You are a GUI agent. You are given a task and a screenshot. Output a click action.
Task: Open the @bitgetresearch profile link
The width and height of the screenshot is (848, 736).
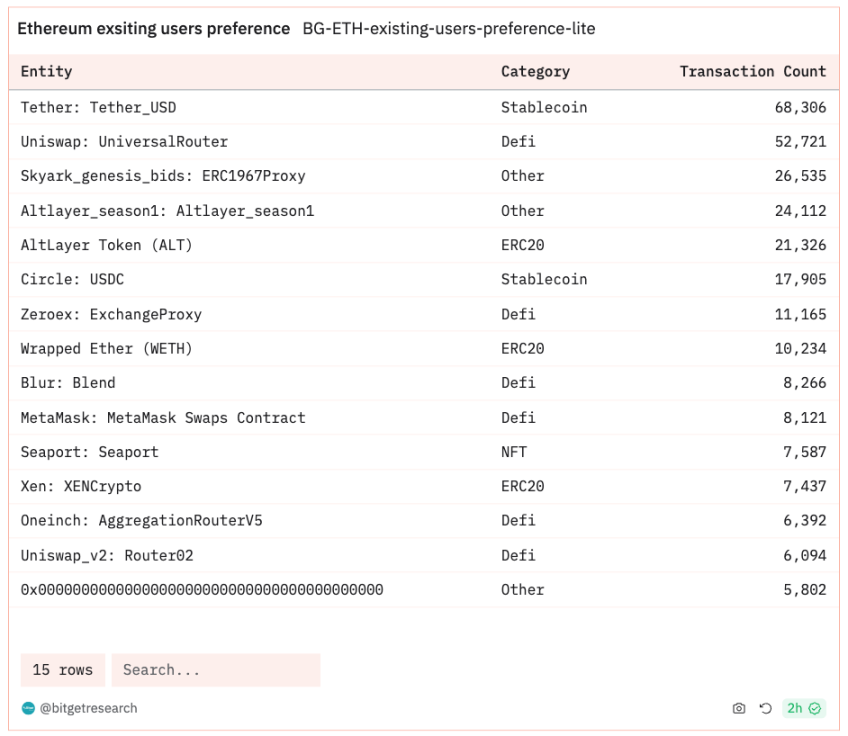click(88, 708)
